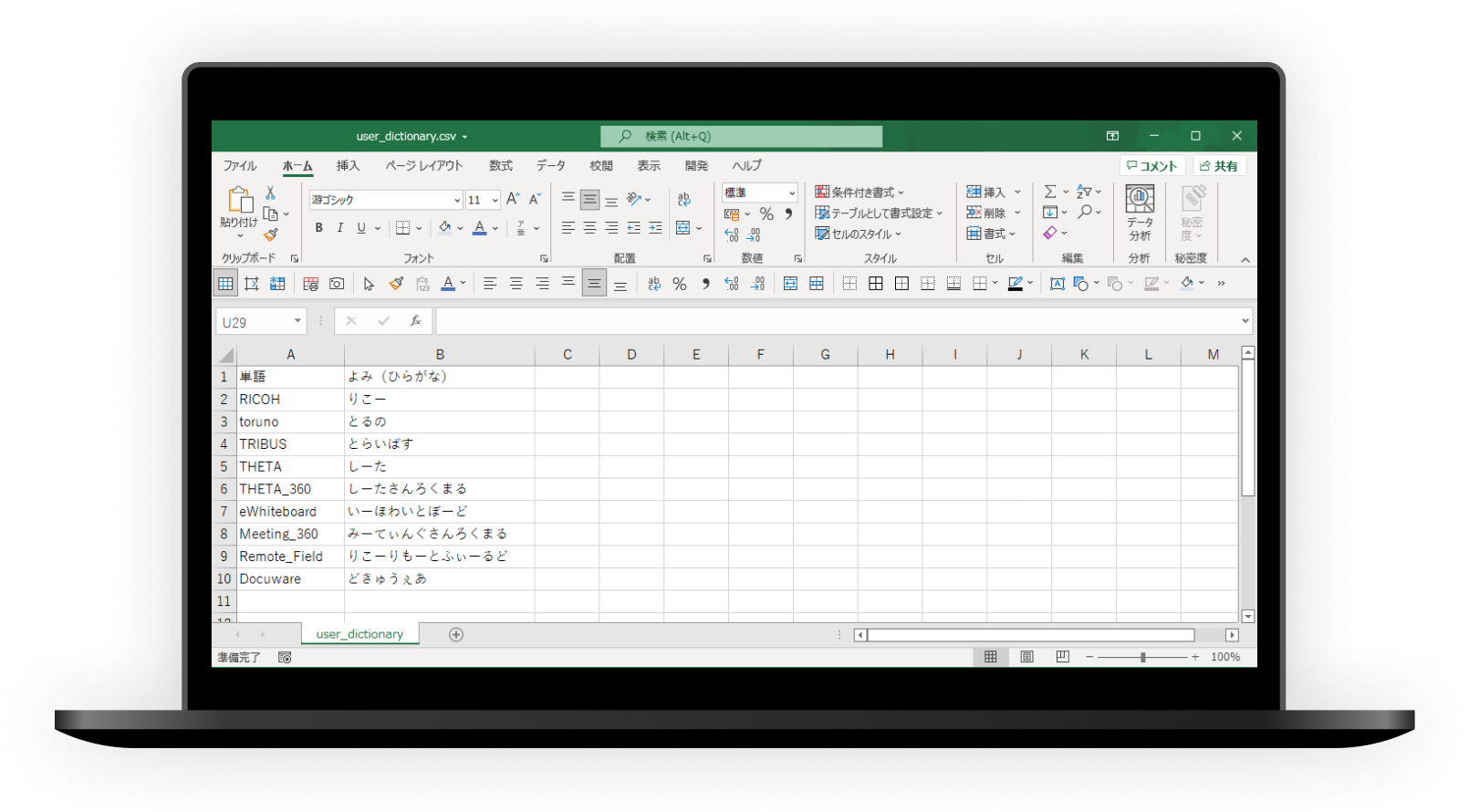1469x812 pixels.
Task: Click Merge and Center in the ribbon alignment group
Action: tap(683, 228)
